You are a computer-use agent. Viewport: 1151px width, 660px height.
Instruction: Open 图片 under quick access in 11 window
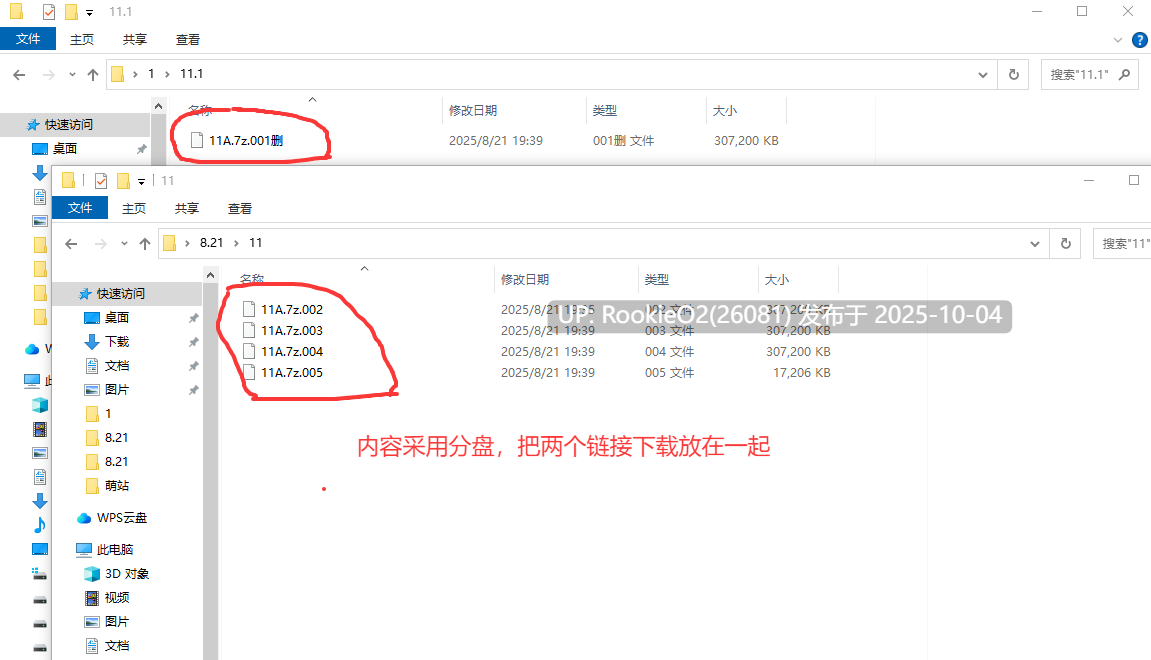[117, 390]
